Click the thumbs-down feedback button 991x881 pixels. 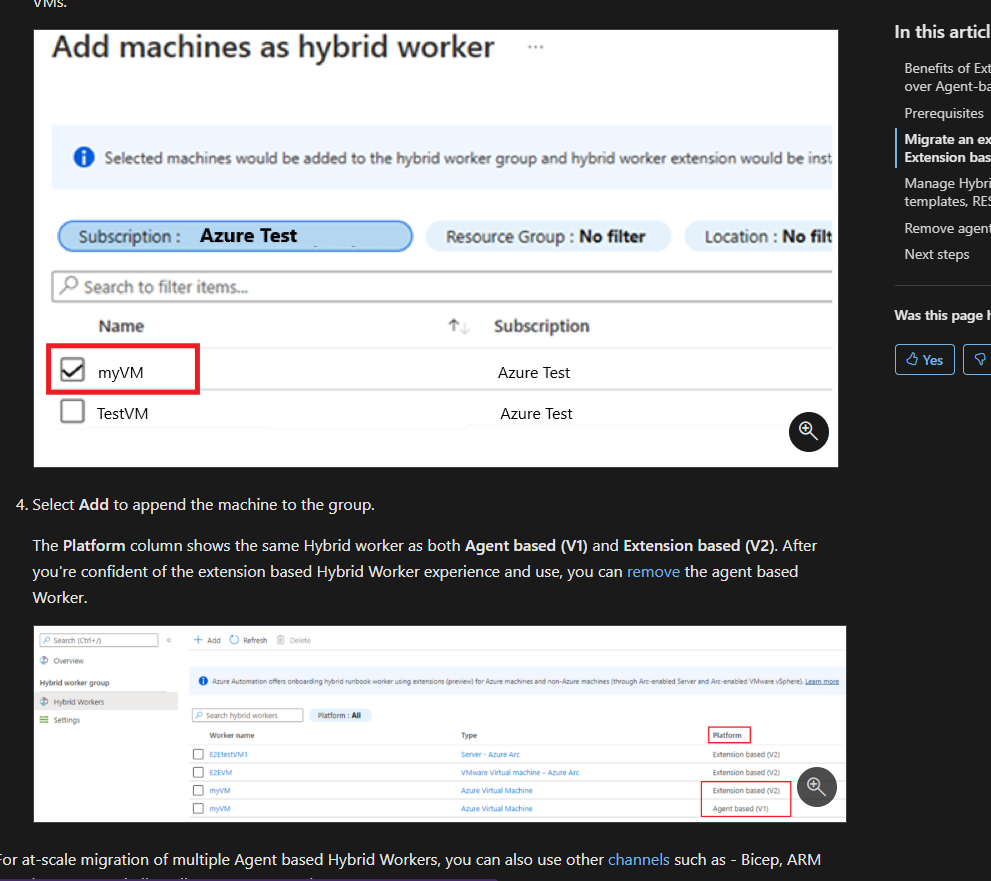[x=978, y=359]
